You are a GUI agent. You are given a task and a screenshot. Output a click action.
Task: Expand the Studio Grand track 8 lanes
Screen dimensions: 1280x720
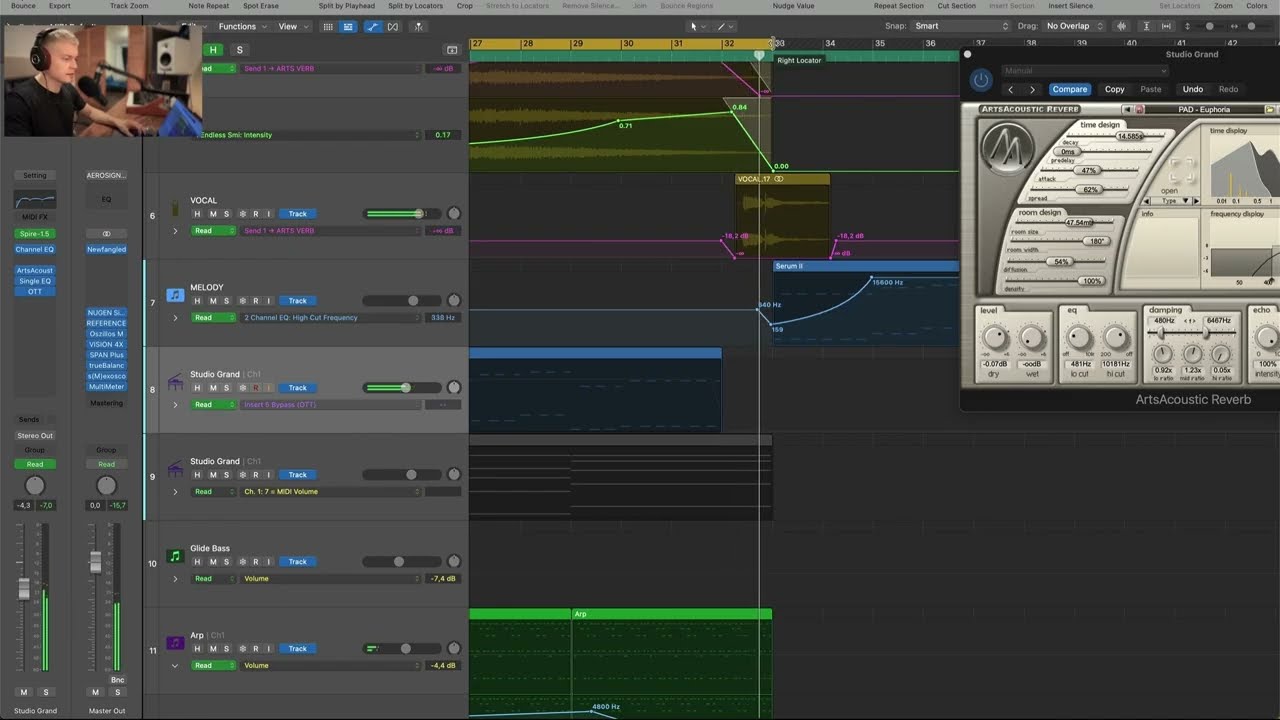pos(175,405)
